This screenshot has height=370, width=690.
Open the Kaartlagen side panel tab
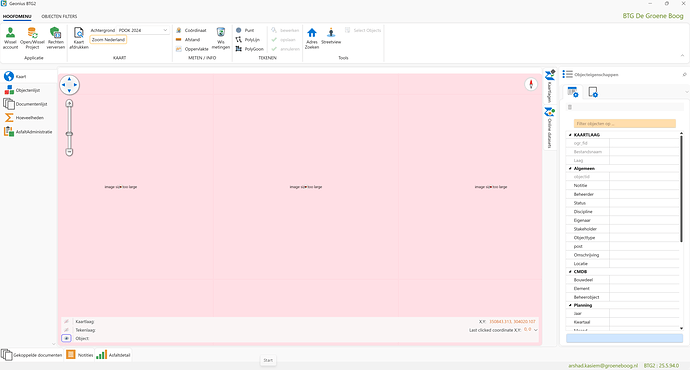coord(550,86)
